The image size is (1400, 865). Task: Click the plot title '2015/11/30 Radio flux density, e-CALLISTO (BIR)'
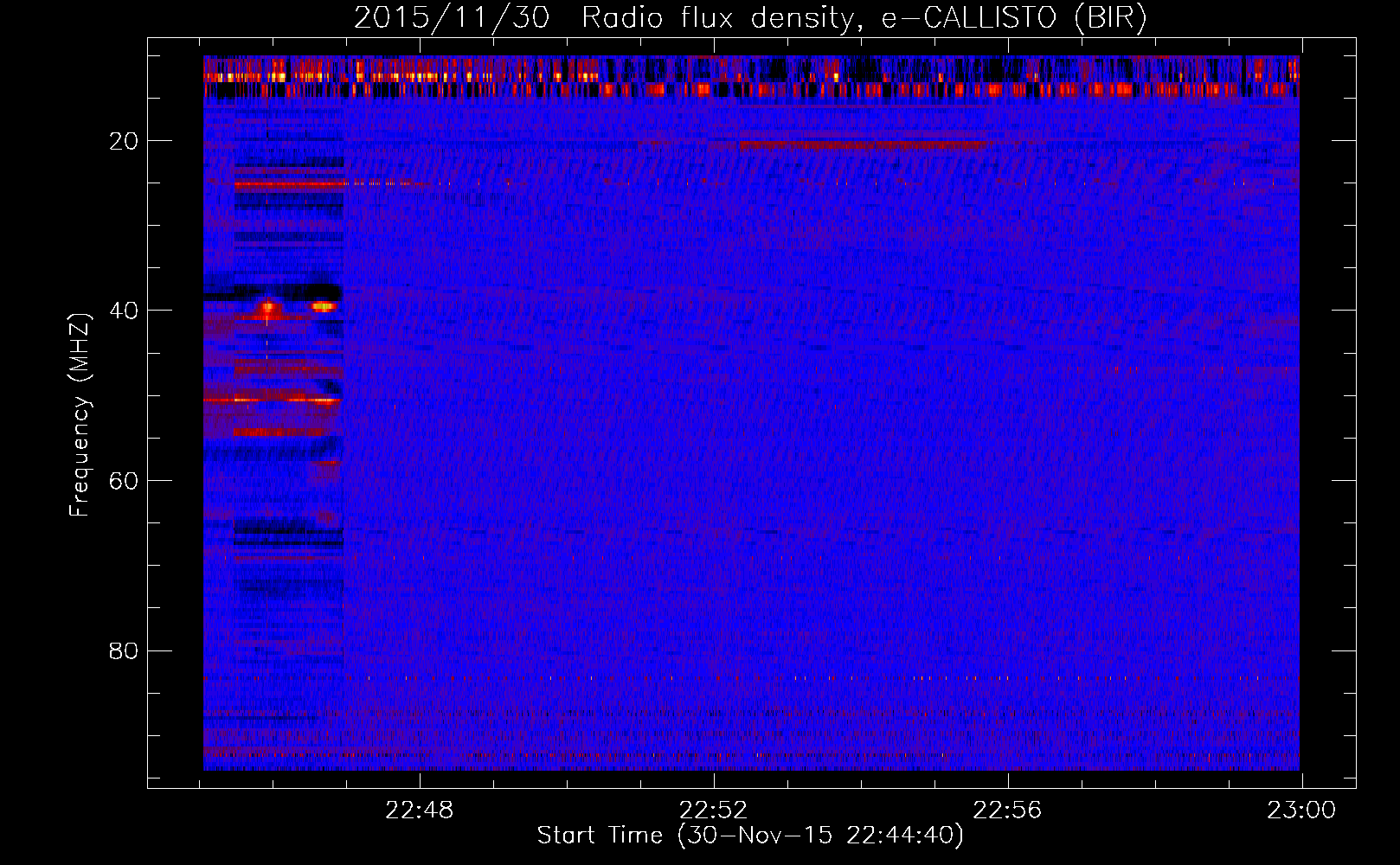750,18
